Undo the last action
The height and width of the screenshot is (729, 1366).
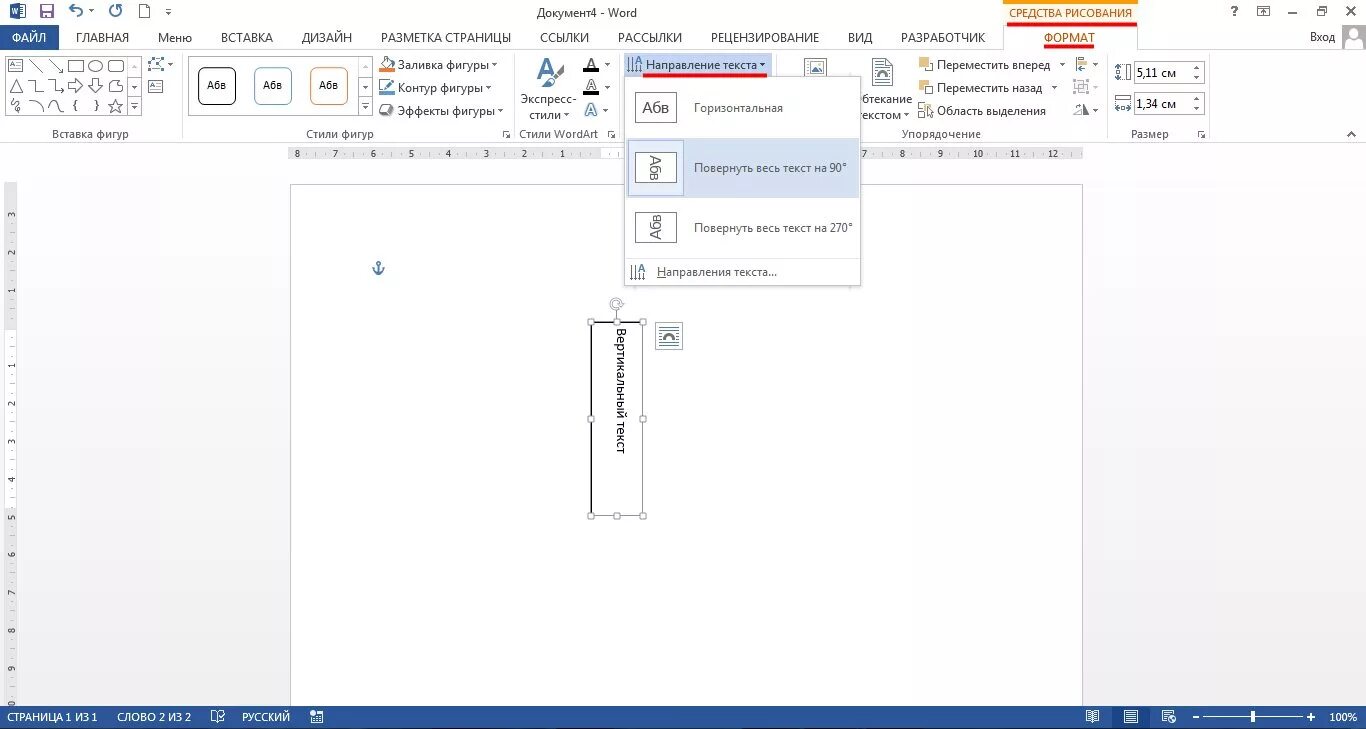(x=76, y=12)
